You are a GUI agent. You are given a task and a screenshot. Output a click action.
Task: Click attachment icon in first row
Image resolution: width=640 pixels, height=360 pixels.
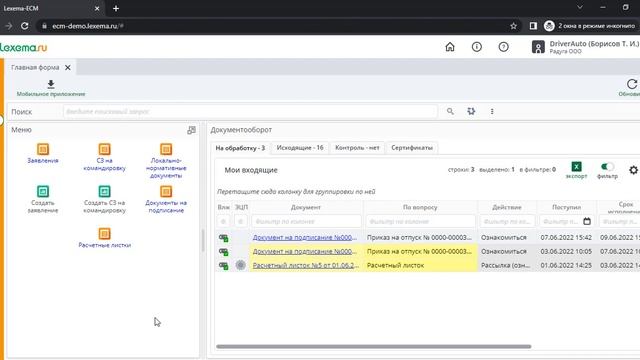click(224, 238)
